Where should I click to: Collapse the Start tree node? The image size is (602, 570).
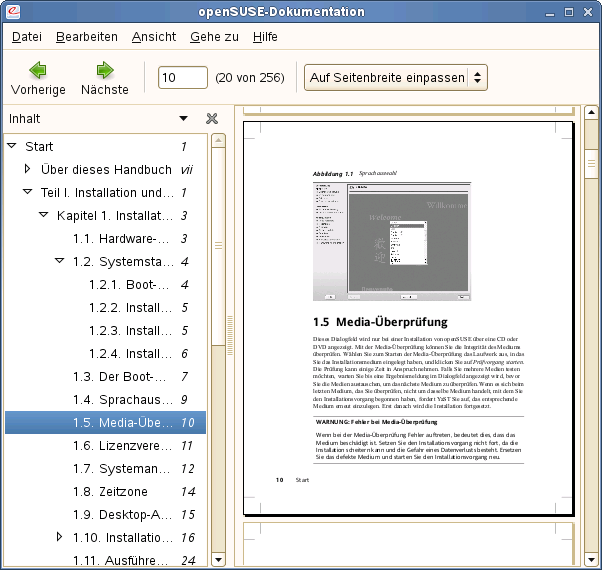tap(12, 146)
